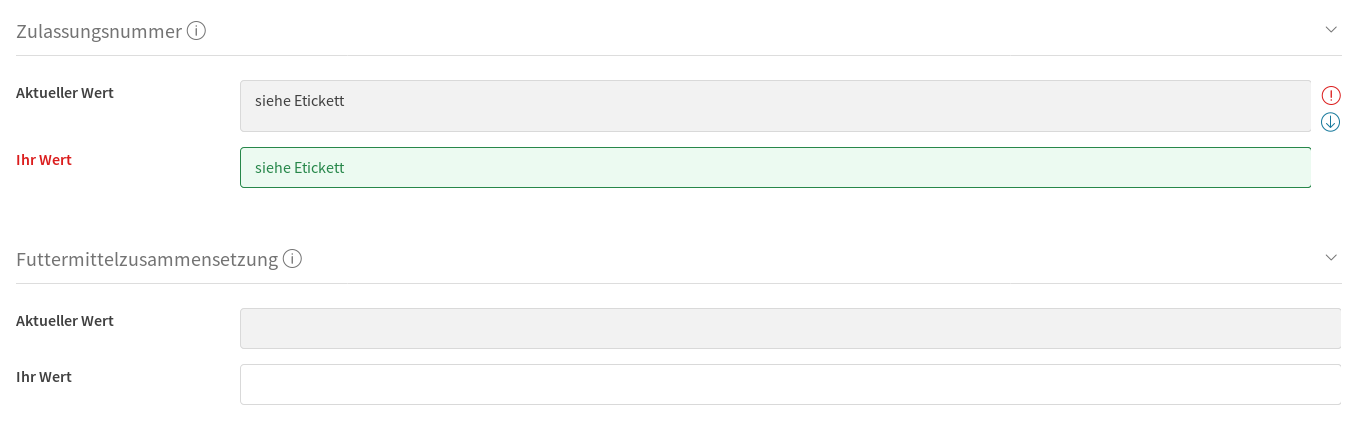The image size is (1363, 430).
Task: Click the gray field's 'siehe Etickett' text
Action: click(300, 100)
